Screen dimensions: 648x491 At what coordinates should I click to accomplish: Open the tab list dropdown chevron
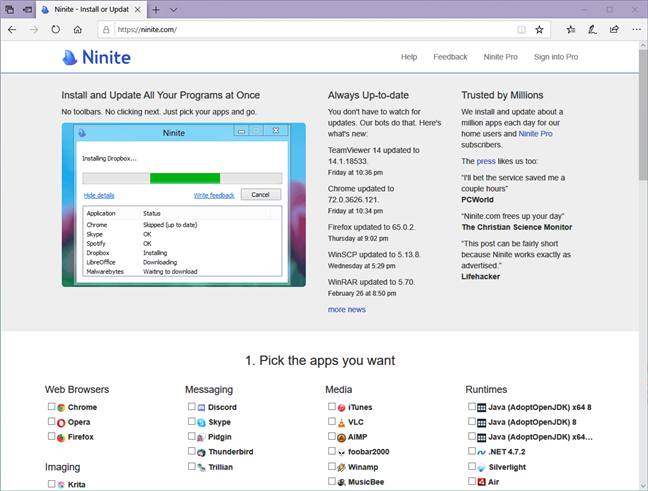(174, 10)
